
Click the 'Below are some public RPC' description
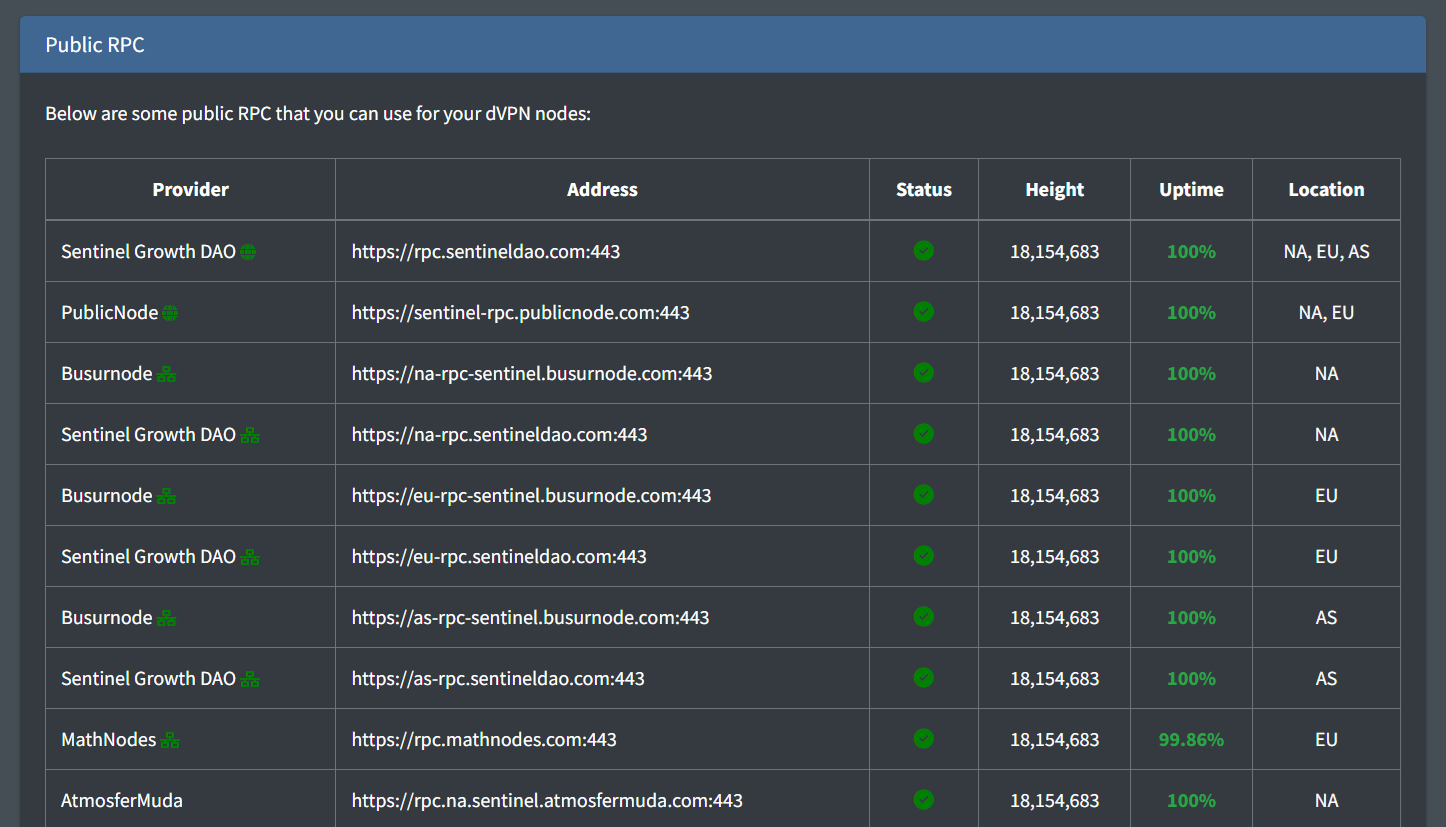[318, 114]
